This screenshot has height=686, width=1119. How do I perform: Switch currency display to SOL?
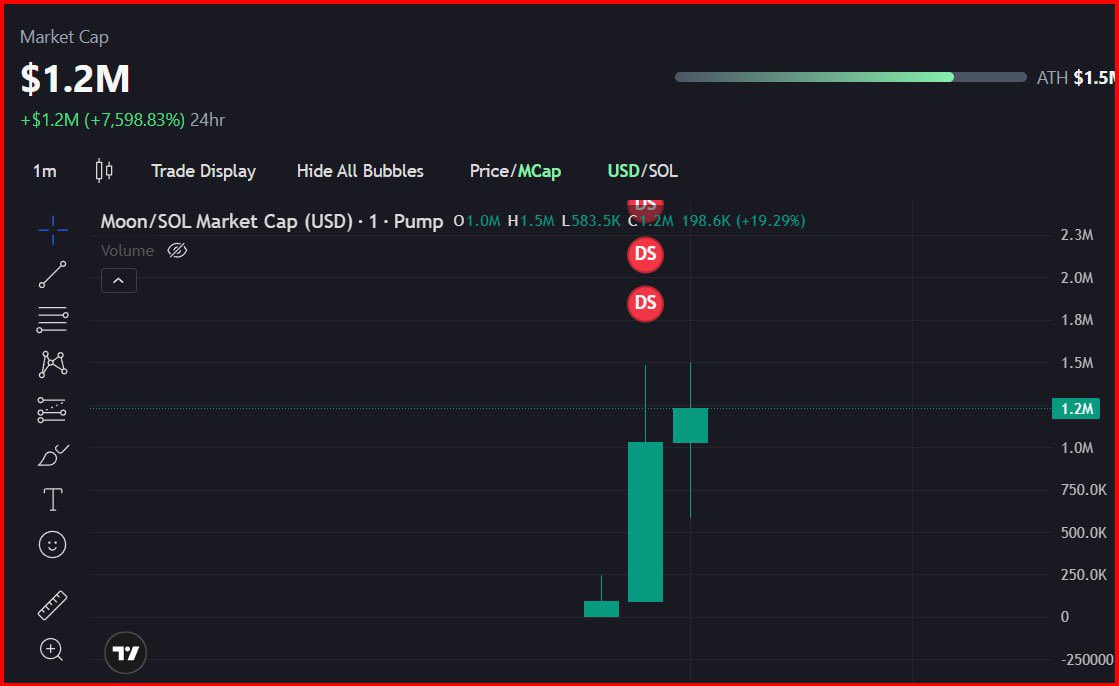tap(662, 171)
